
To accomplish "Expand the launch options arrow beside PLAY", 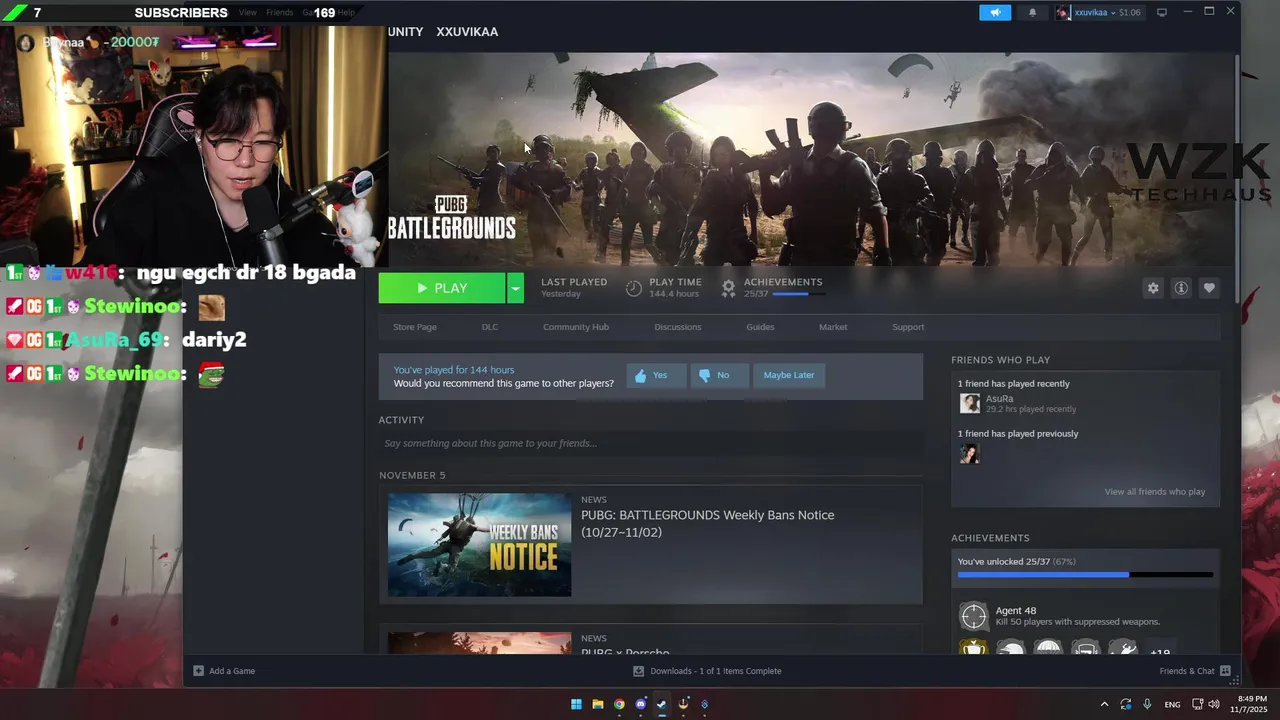I will point(515,288).
